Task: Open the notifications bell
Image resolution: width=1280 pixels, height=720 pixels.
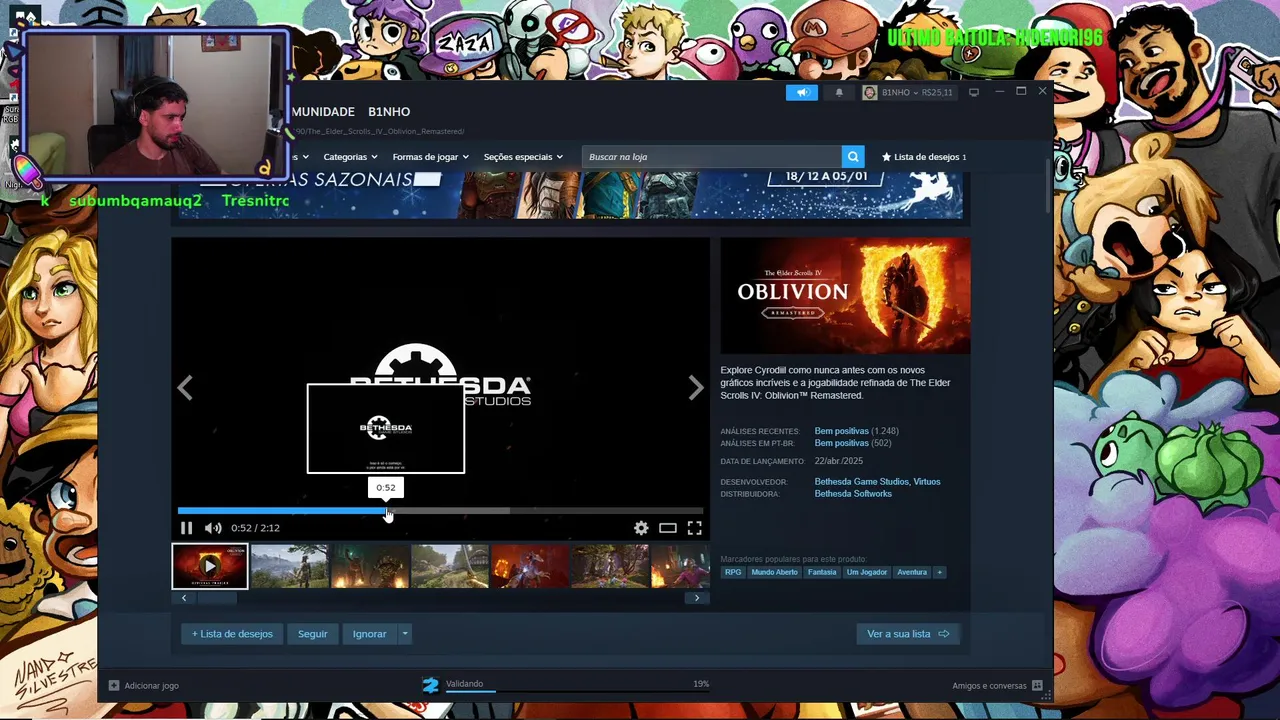Action: [839, 92]
